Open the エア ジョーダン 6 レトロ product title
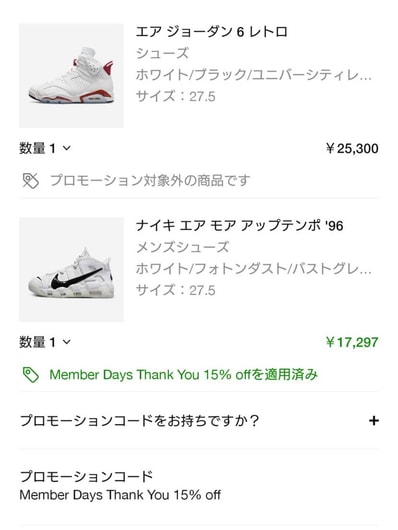 (x=212, y=32)
